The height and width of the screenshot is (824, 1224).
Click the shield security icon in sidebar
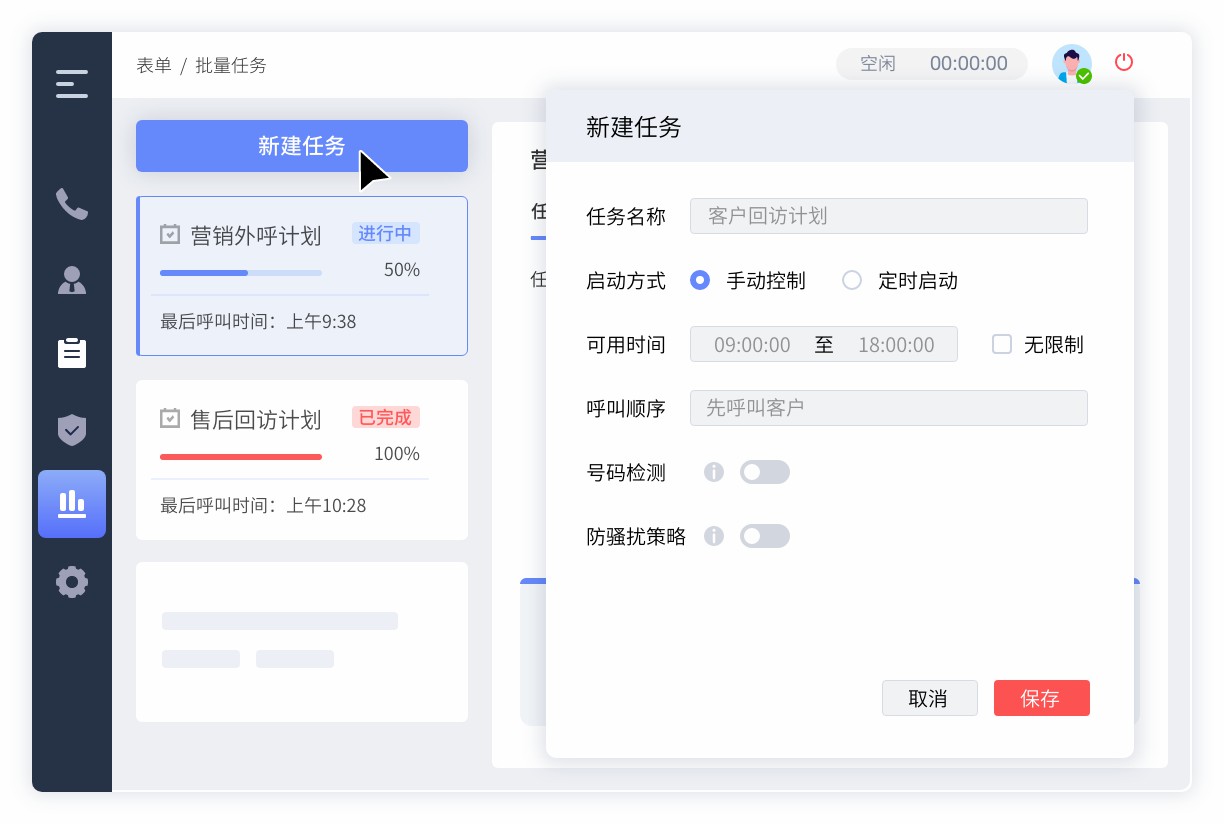pos(71,430)
